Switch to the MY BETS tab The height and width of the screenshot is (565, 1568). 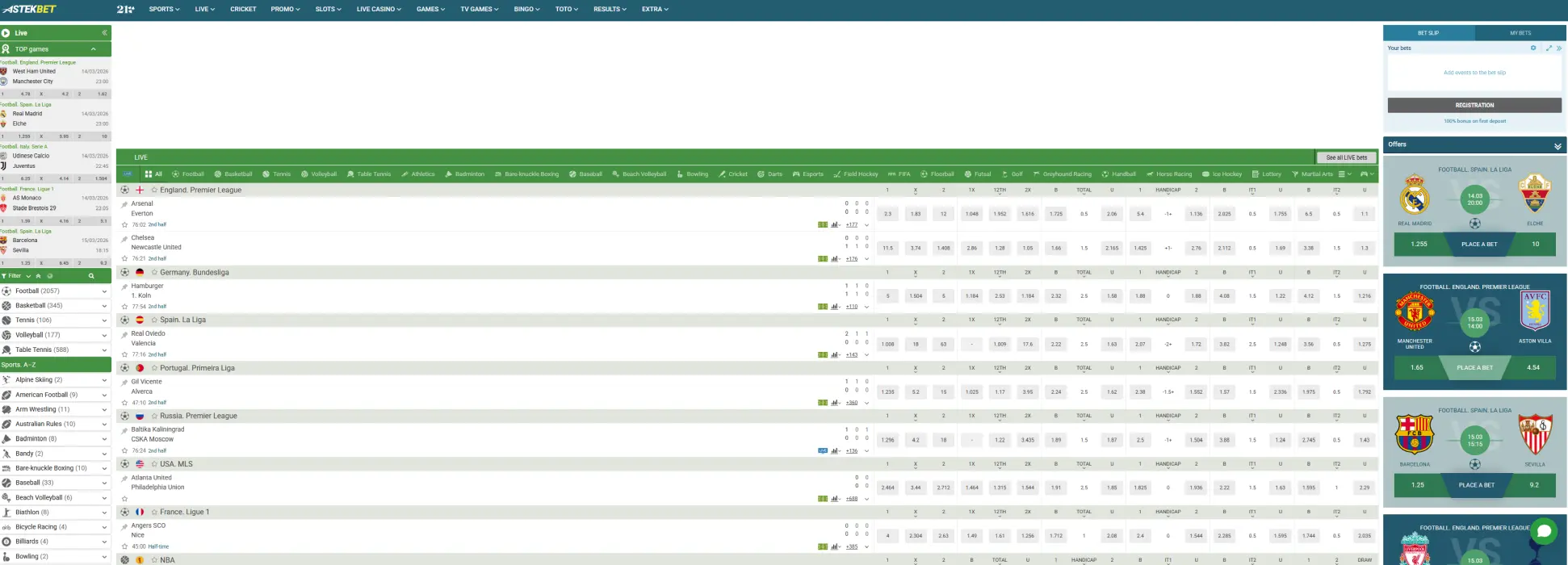click(x=1520, y=33)
